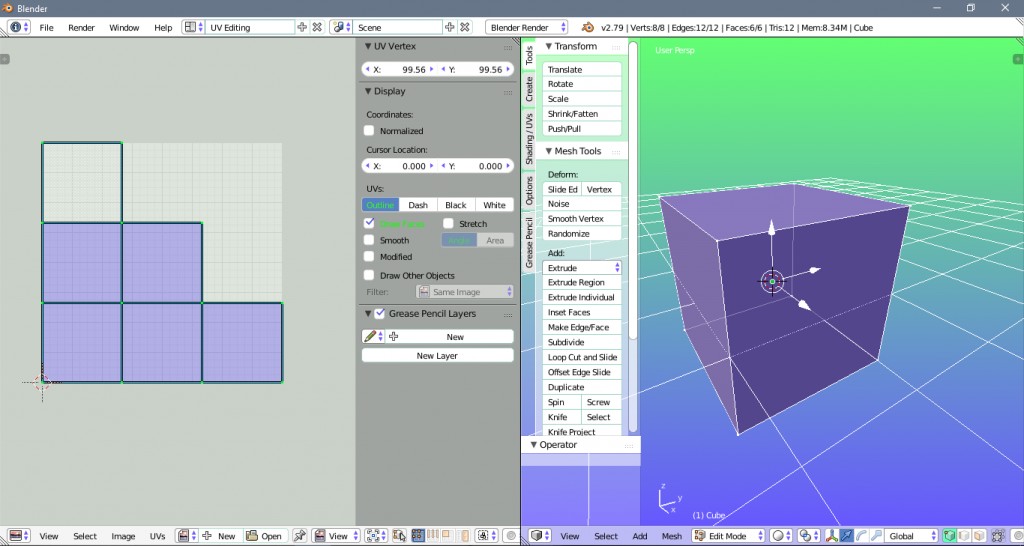Click the UV vertex select mode icon
Image resolution: width=1024 pixels, height=546 pixels.
pos(418,536)
